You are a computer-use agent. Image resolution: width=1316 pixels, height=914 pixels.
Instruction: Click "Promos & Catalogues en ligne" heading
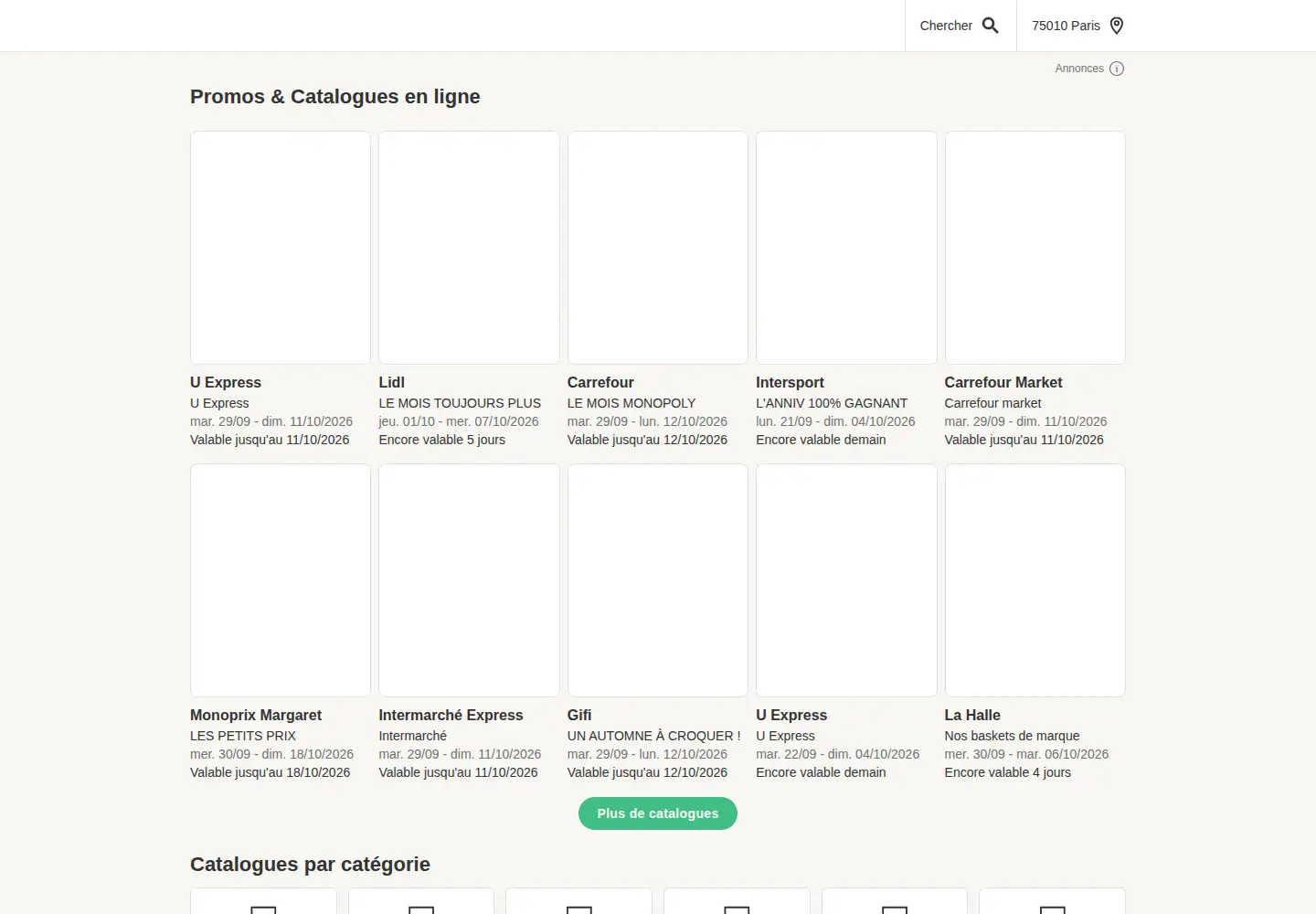(335, 97)
